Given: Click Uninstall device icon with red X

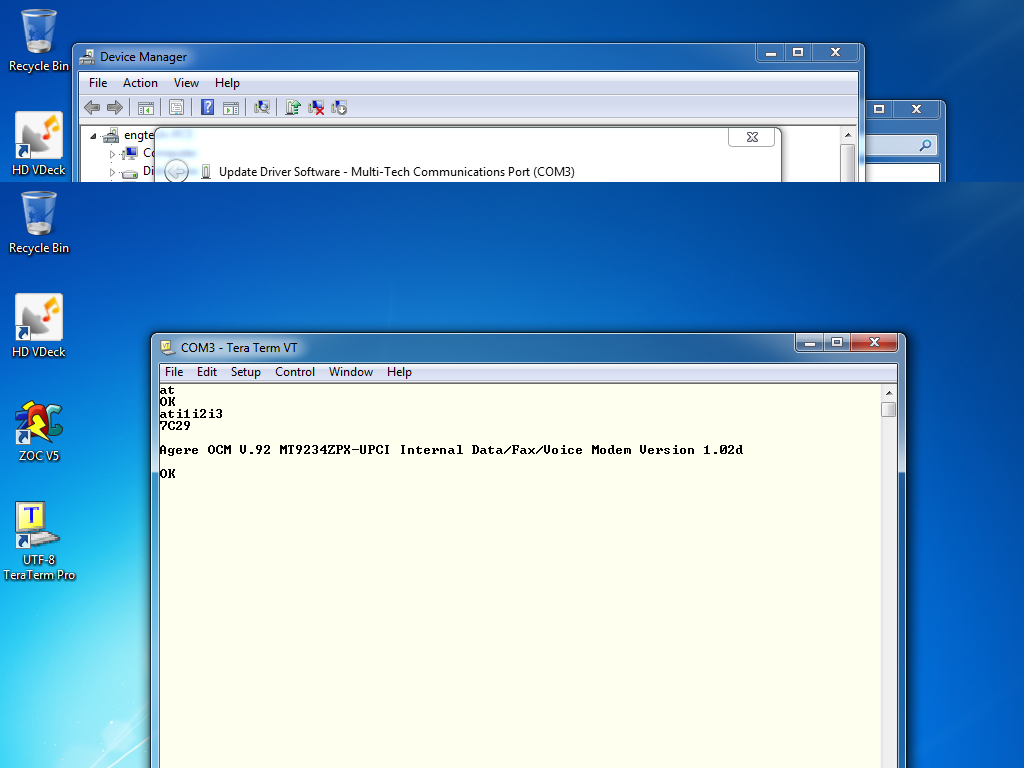Looking at the screenshot, I should [316, 107].
